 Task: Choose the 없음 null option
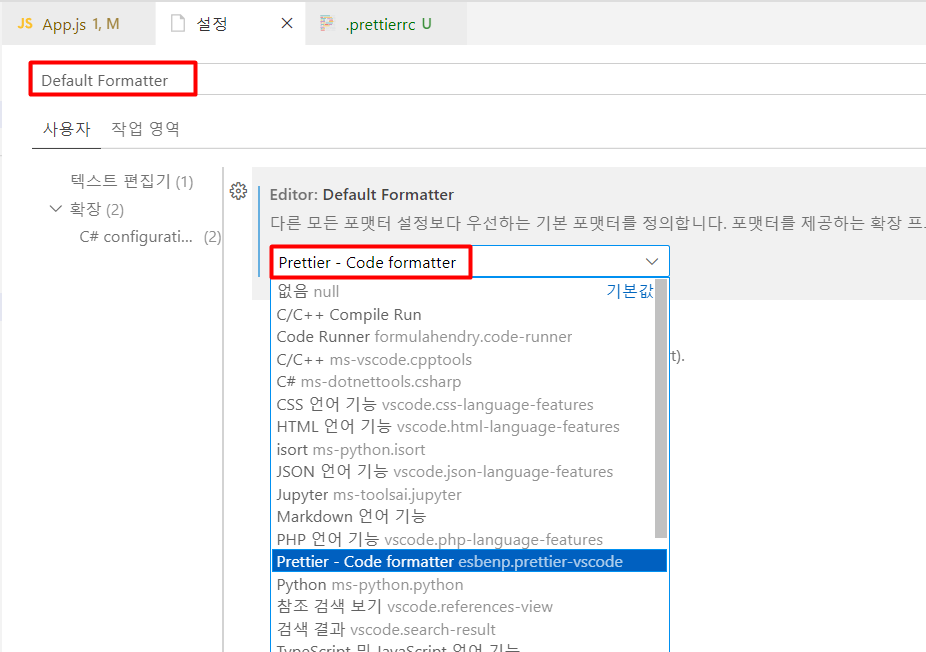(x=464, y=291)
